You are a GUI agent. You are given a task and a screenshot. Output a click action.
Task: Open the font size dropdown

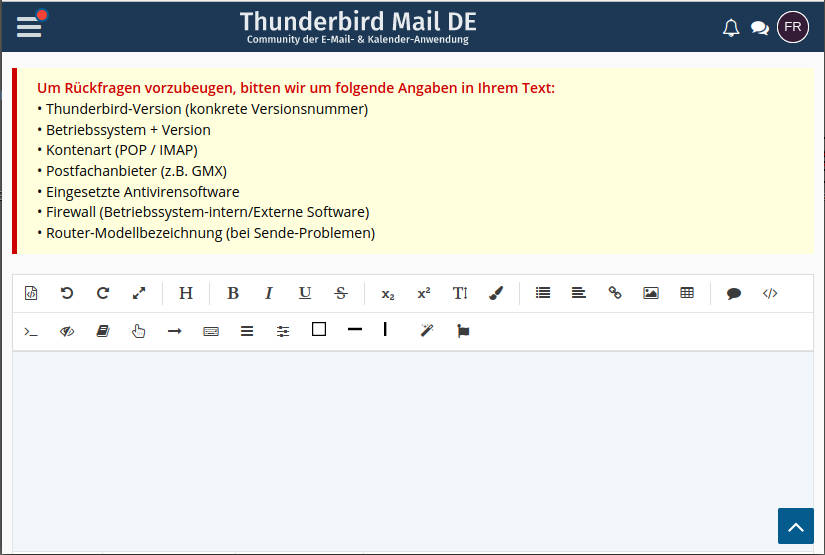[x=460, y=293]
